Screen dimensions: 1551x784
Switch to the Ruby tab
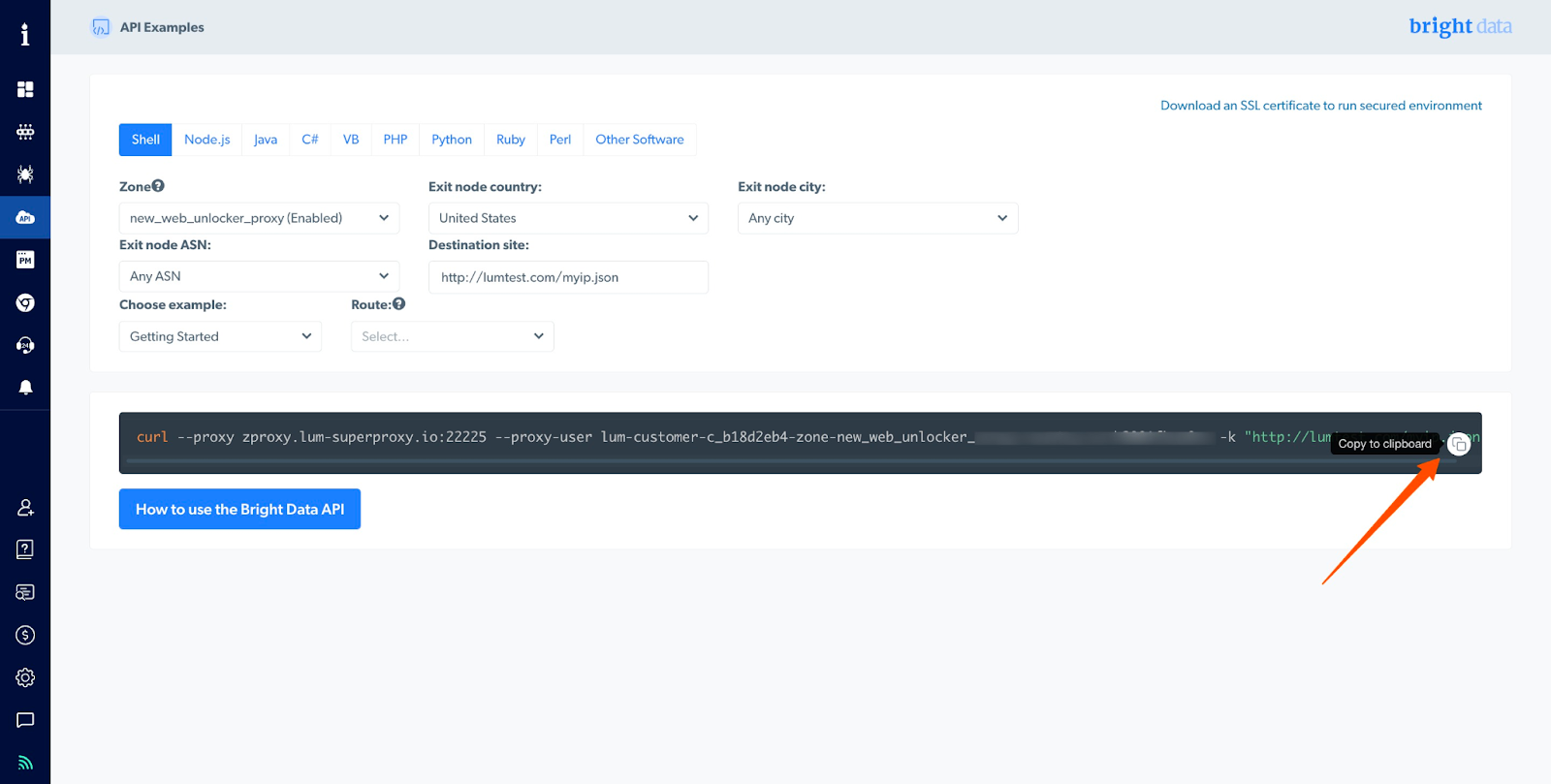511,140
